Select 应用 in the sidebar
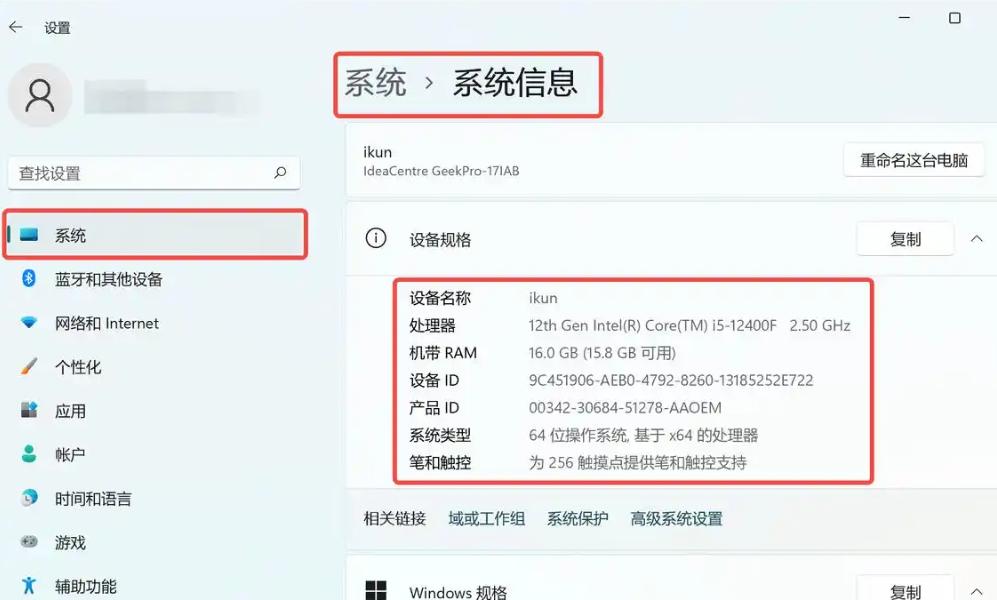The height and width of the screenshot is (600, 997). [x=70, y=411]
